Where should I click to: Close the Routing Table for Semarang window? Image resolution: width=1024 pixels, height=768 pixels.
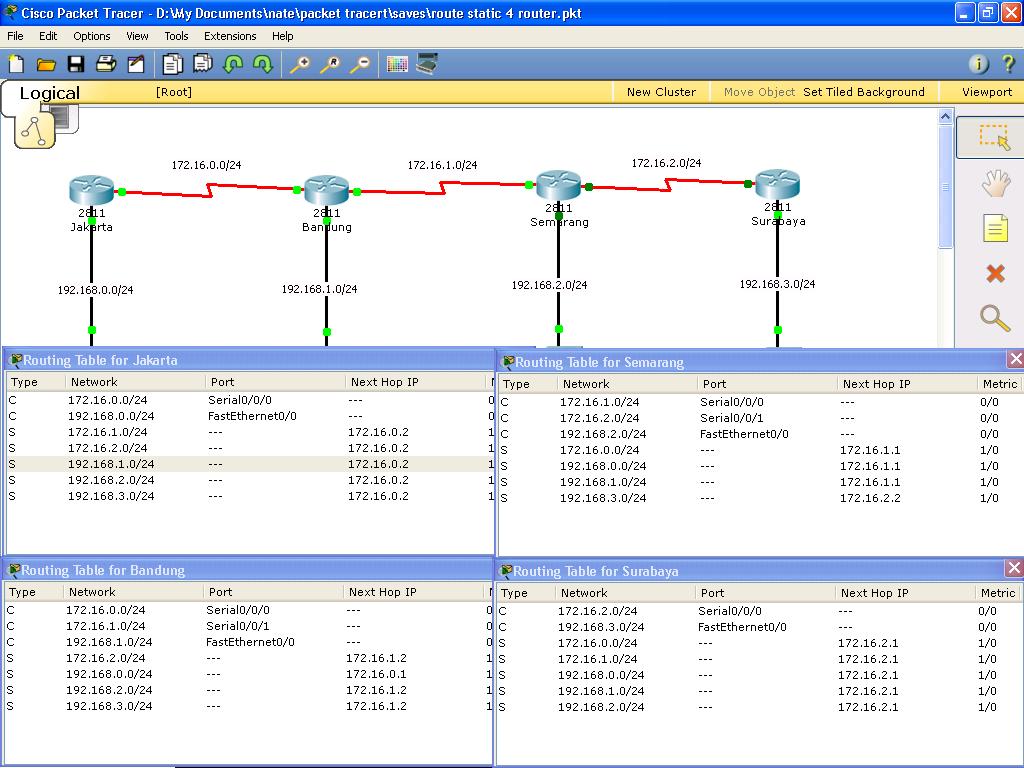(1016, 358)
